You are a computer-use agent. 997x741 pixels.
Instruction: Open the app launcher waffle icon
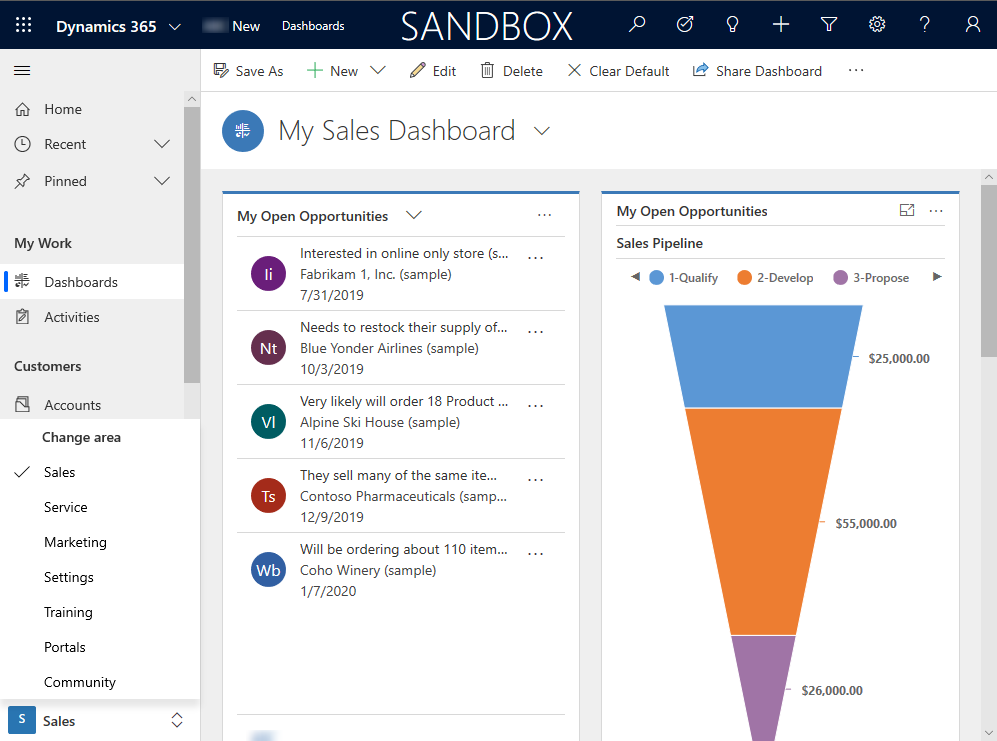(24, 25)
